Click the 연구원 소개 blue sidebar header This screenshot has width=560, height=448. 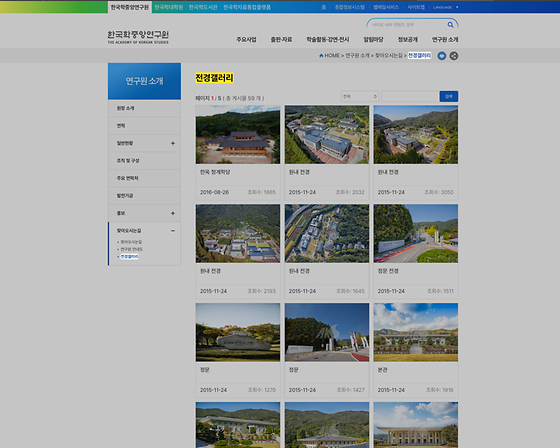(x=144, y=81)
